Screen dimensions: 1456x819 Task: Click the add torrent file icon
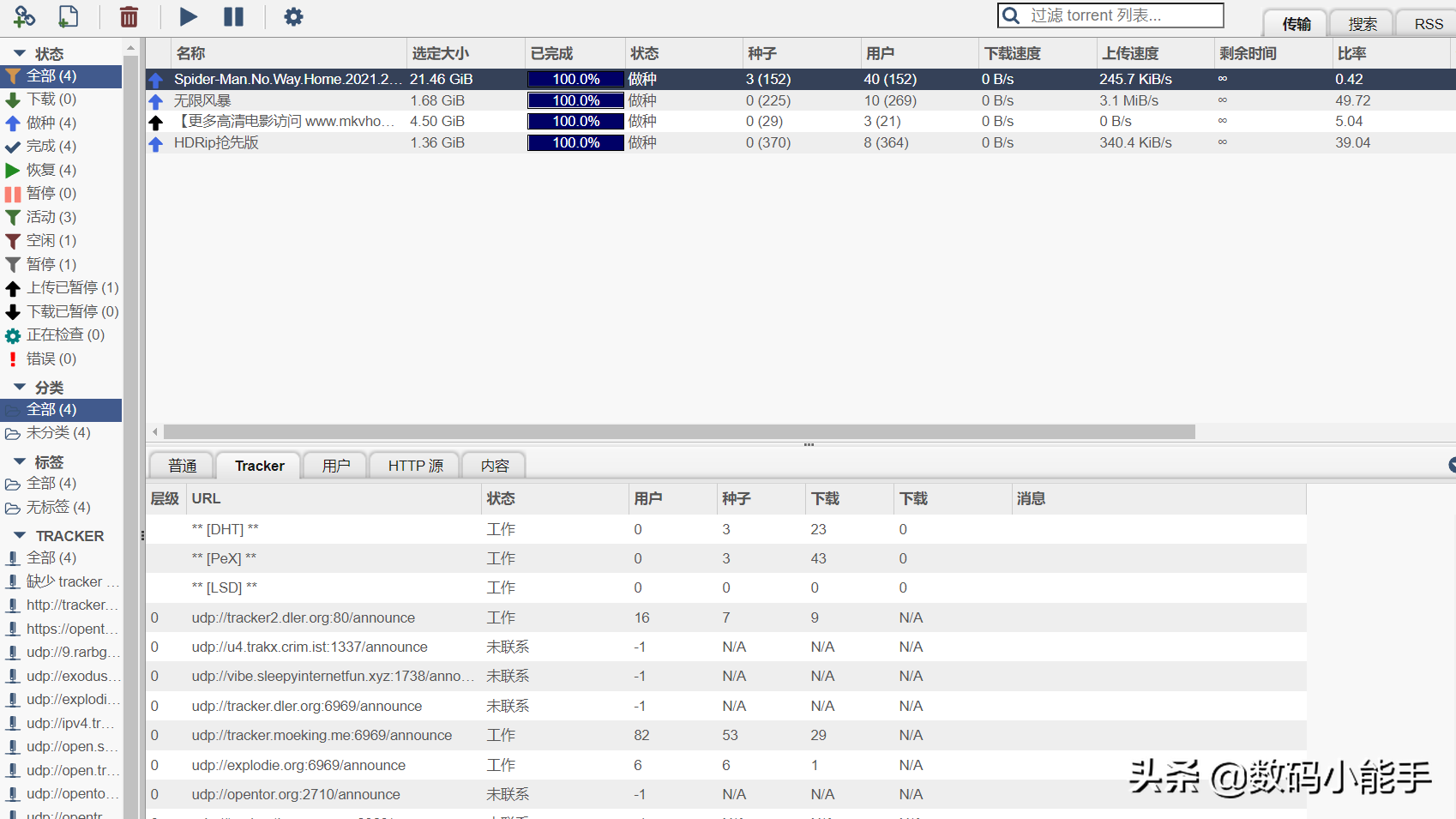pos(68,16)
